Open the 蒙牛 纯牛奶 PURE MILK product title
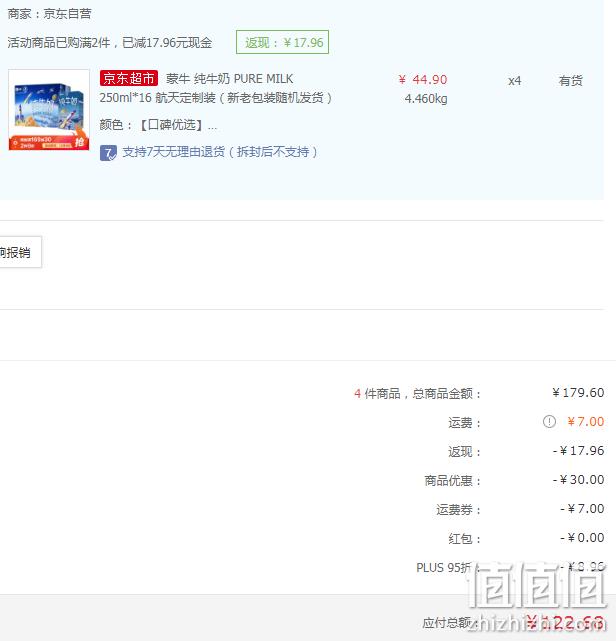 tap(229, 78)
